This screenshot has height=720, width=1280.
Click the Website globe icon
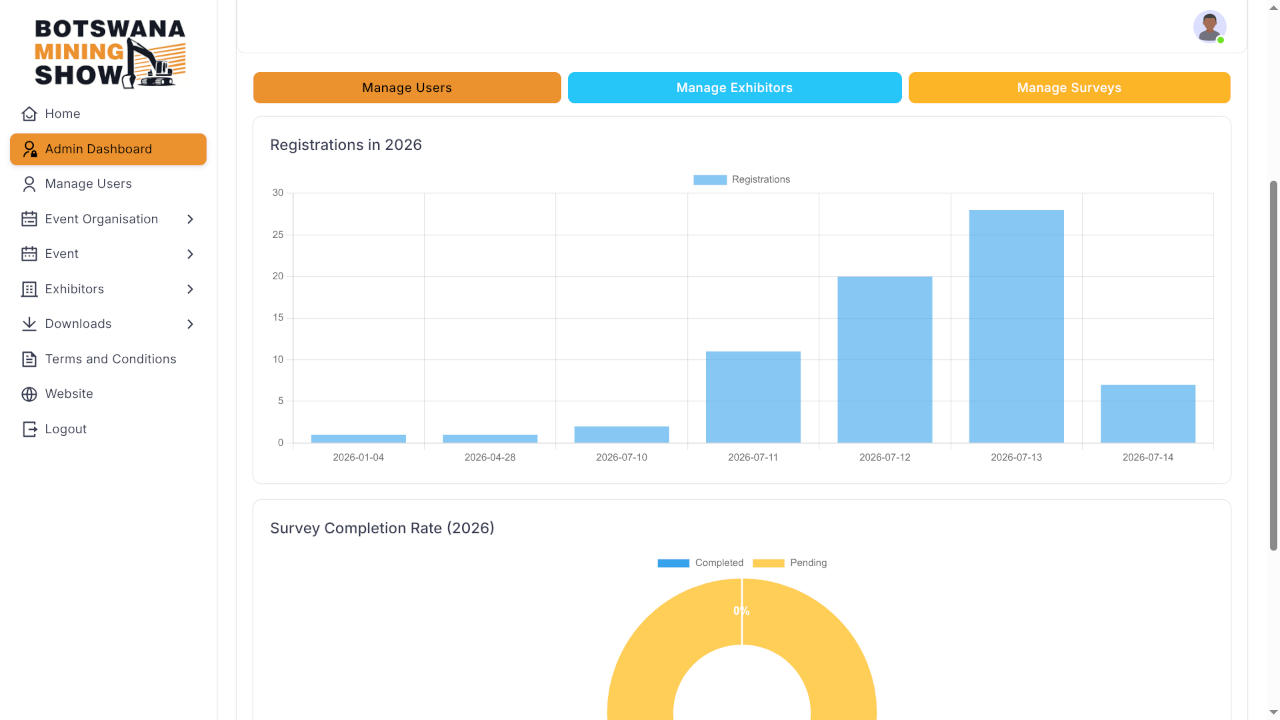point(29,394)
